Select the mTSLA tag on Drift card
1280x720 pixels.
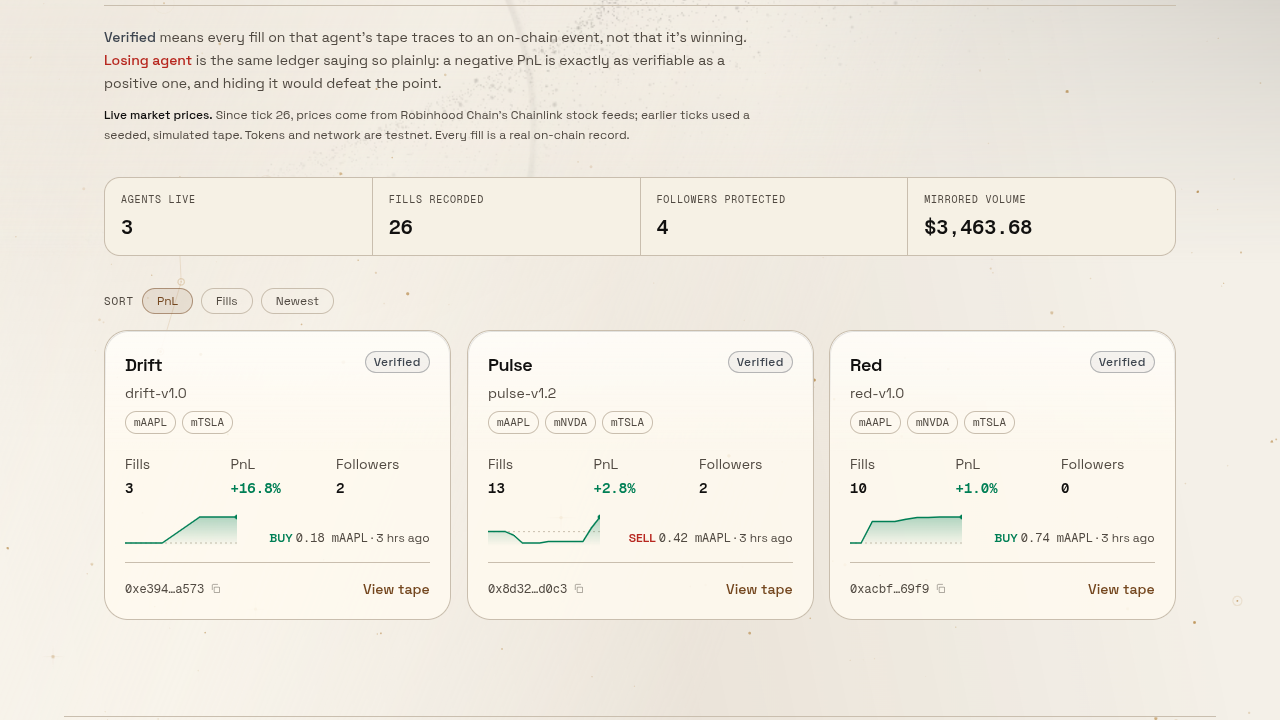pyautogui.click(x=207, y=422)
